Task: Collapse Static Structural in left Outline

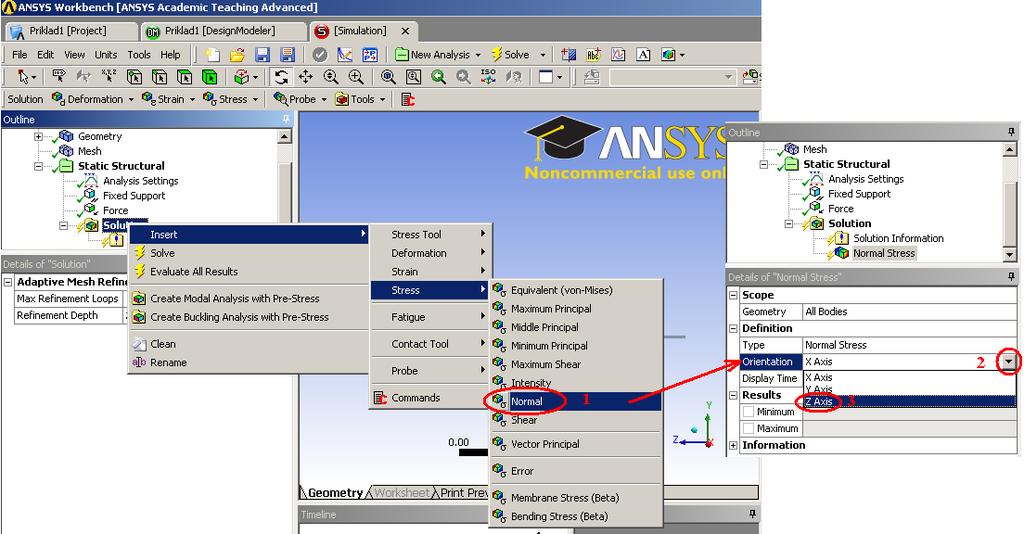Action: pos(39,166)
